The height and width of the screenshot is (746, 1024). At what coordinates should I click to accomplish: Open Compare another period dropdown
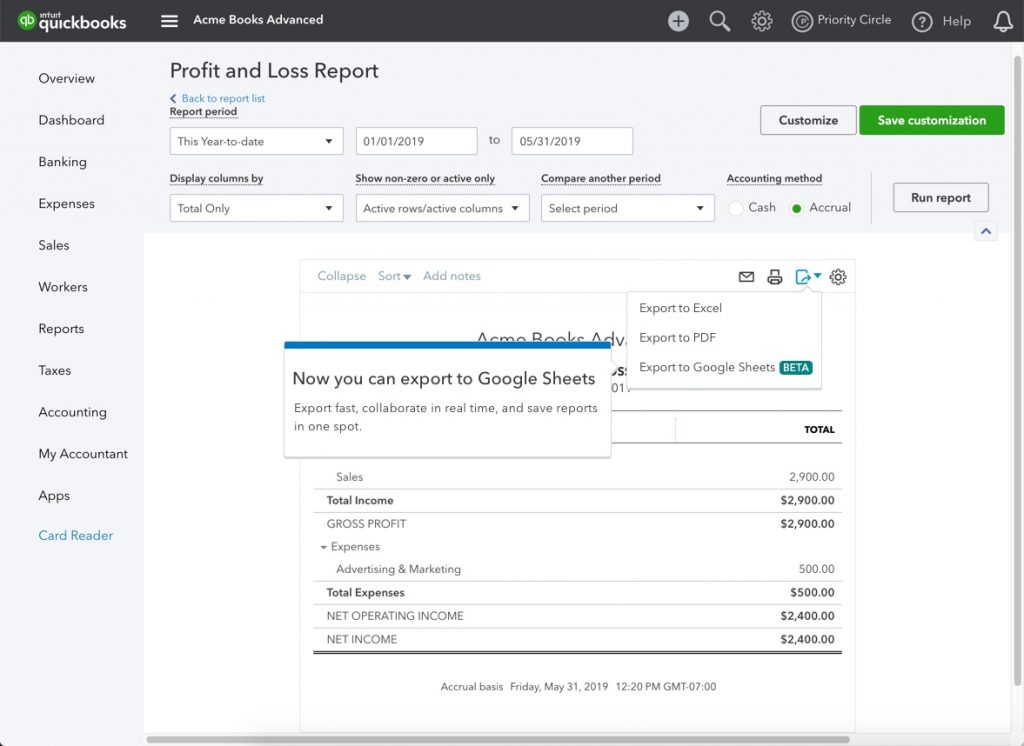click(628, 208)
